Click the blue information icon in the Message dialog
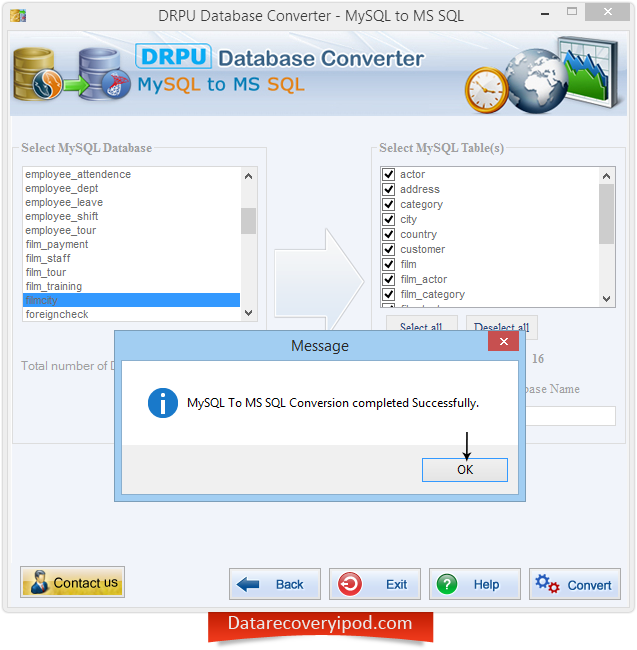Image resolution: width=637 pixels, height=650 pixels. coord(163,403)
